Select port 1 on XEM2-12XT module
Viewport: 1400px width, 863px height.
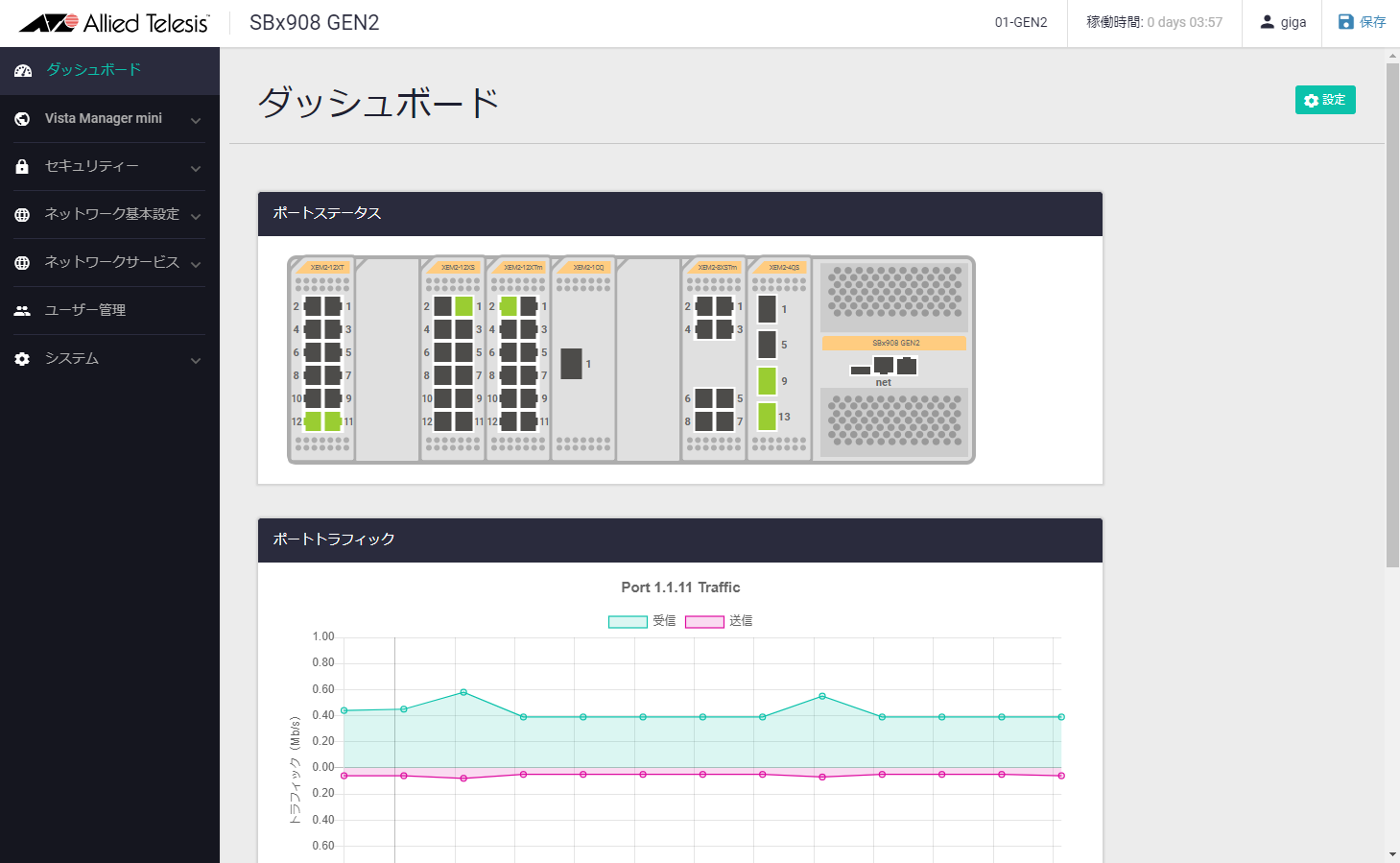333,306
